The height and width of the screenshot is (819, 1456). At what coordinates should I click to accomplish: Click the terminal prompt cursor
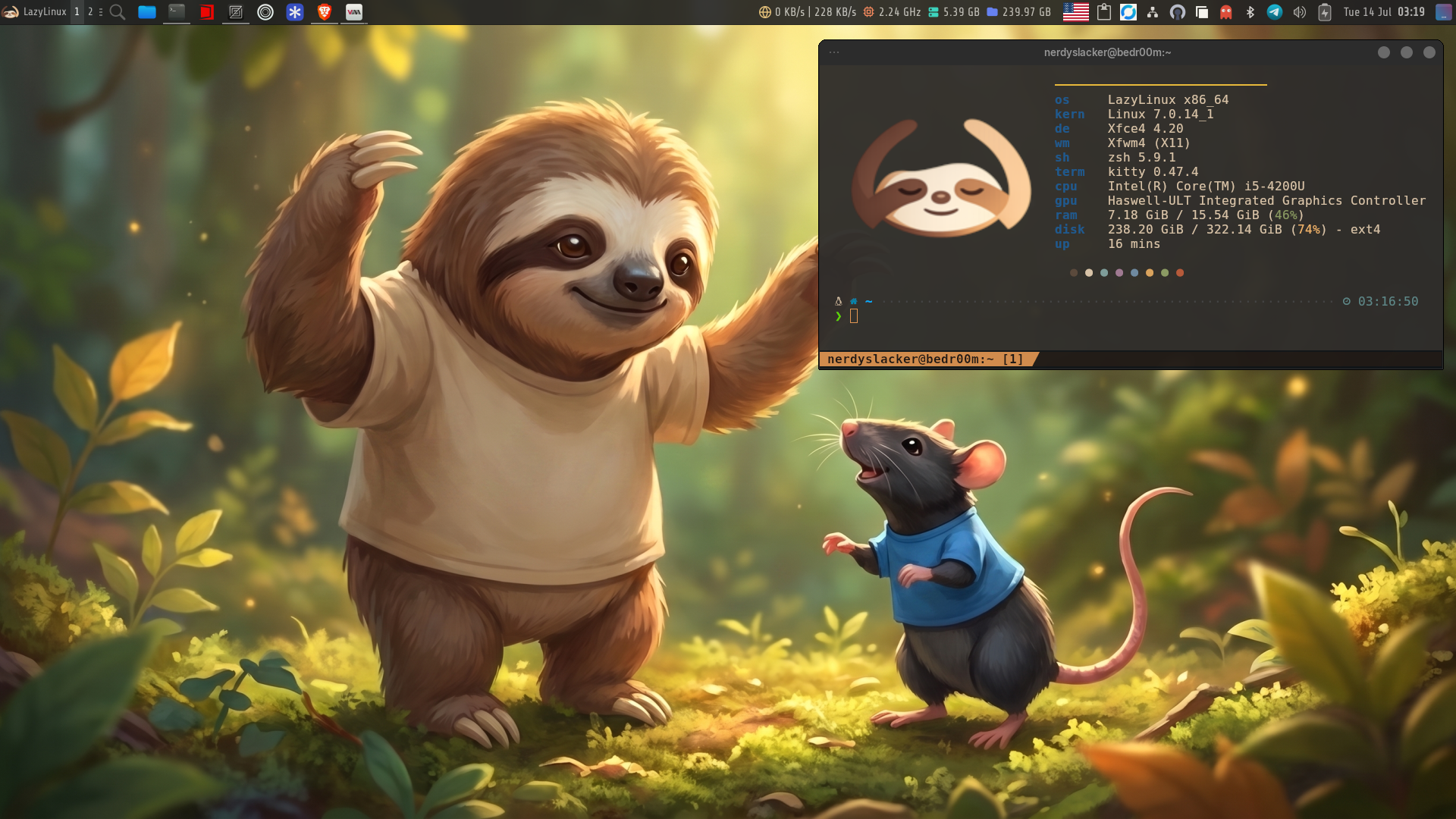pyautogui.click(x=854, y=316)
